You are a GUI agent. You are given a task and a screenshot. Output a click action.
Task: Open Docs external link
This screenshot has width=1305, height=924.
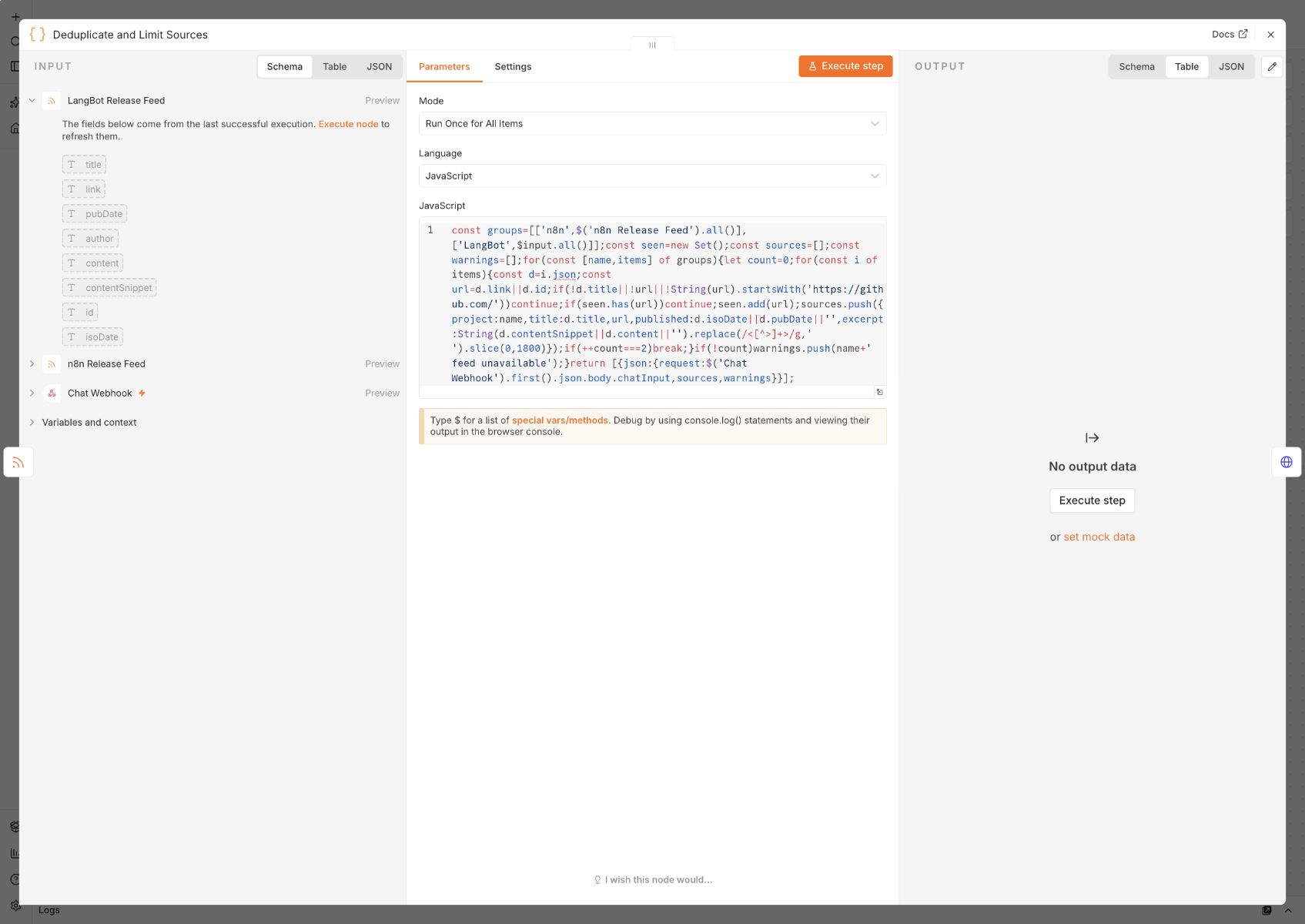[1230, 35]
